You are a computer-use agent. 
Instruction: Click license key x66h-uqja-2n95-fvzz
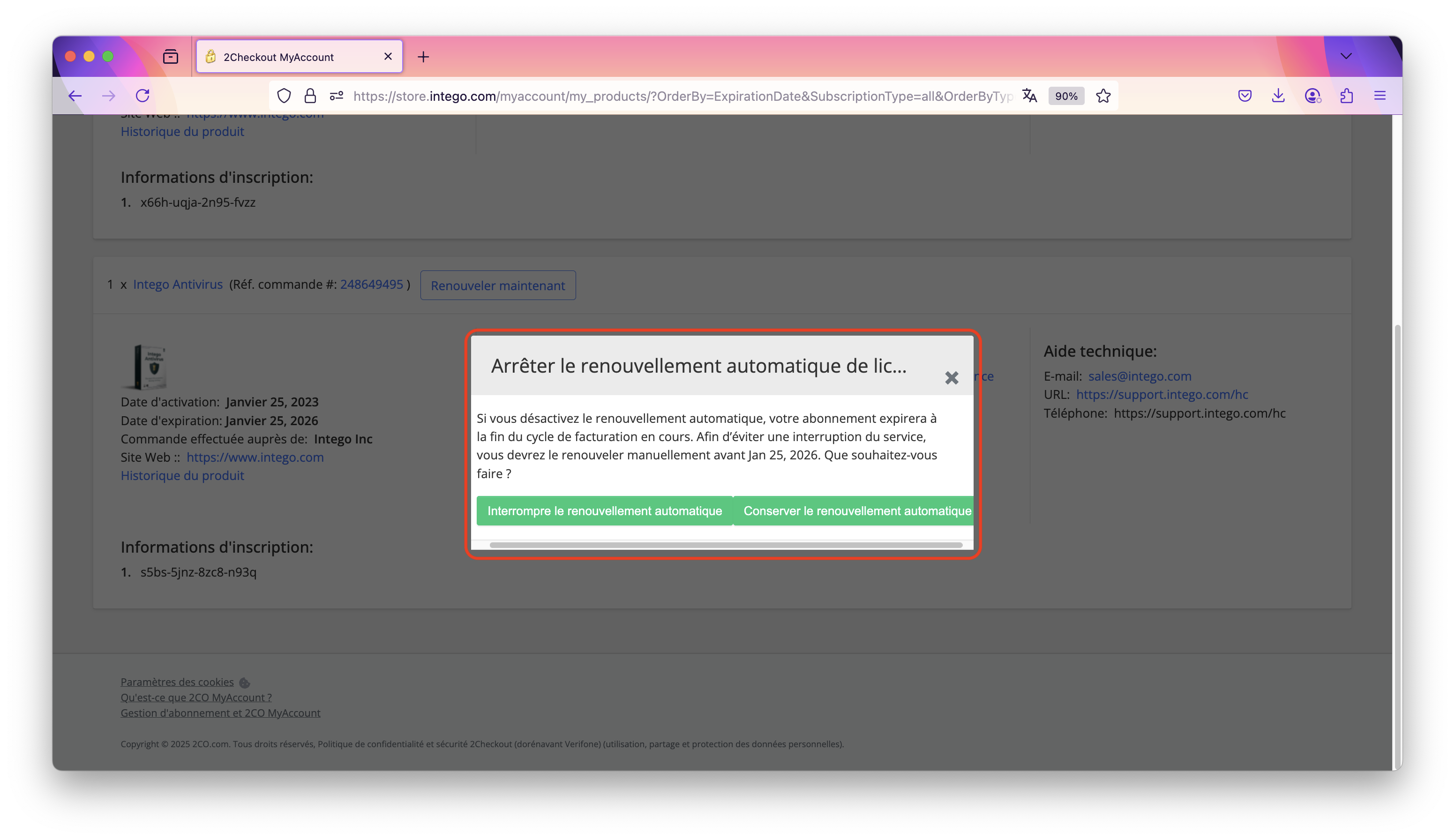(x=198, y=202)
